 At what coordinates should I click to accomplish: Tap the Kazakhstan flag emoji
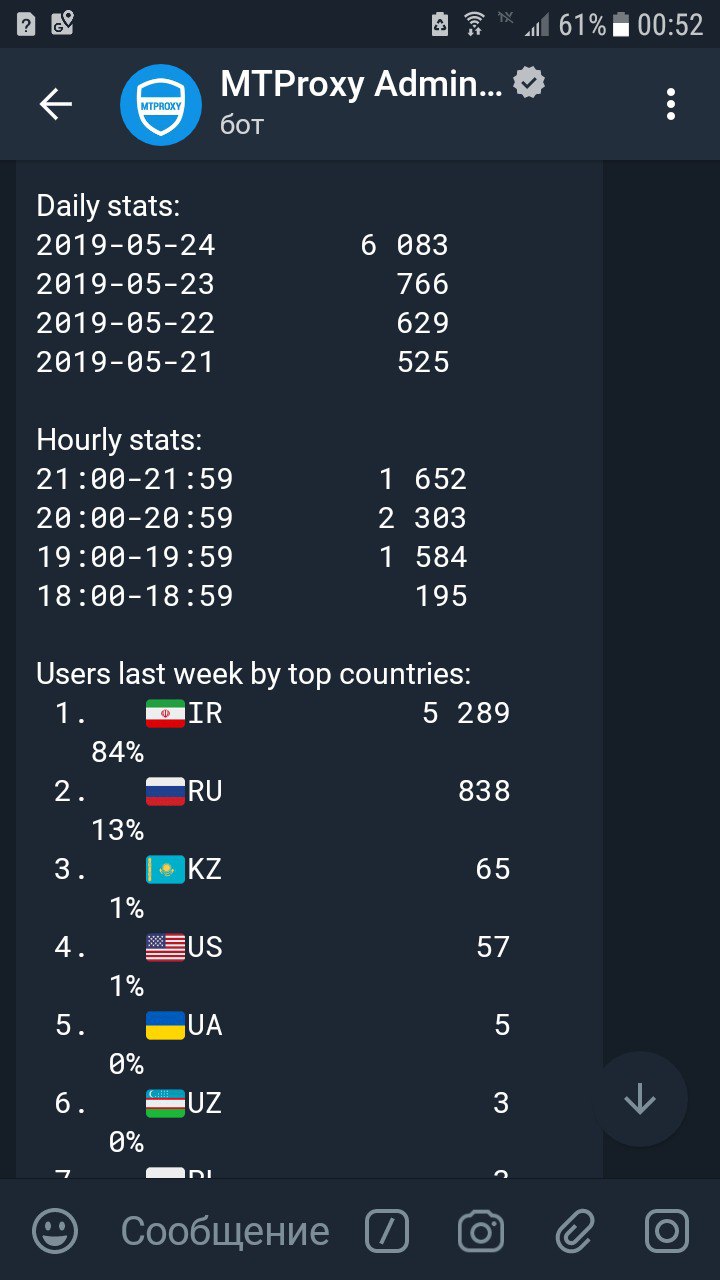[x=165, y=869]
